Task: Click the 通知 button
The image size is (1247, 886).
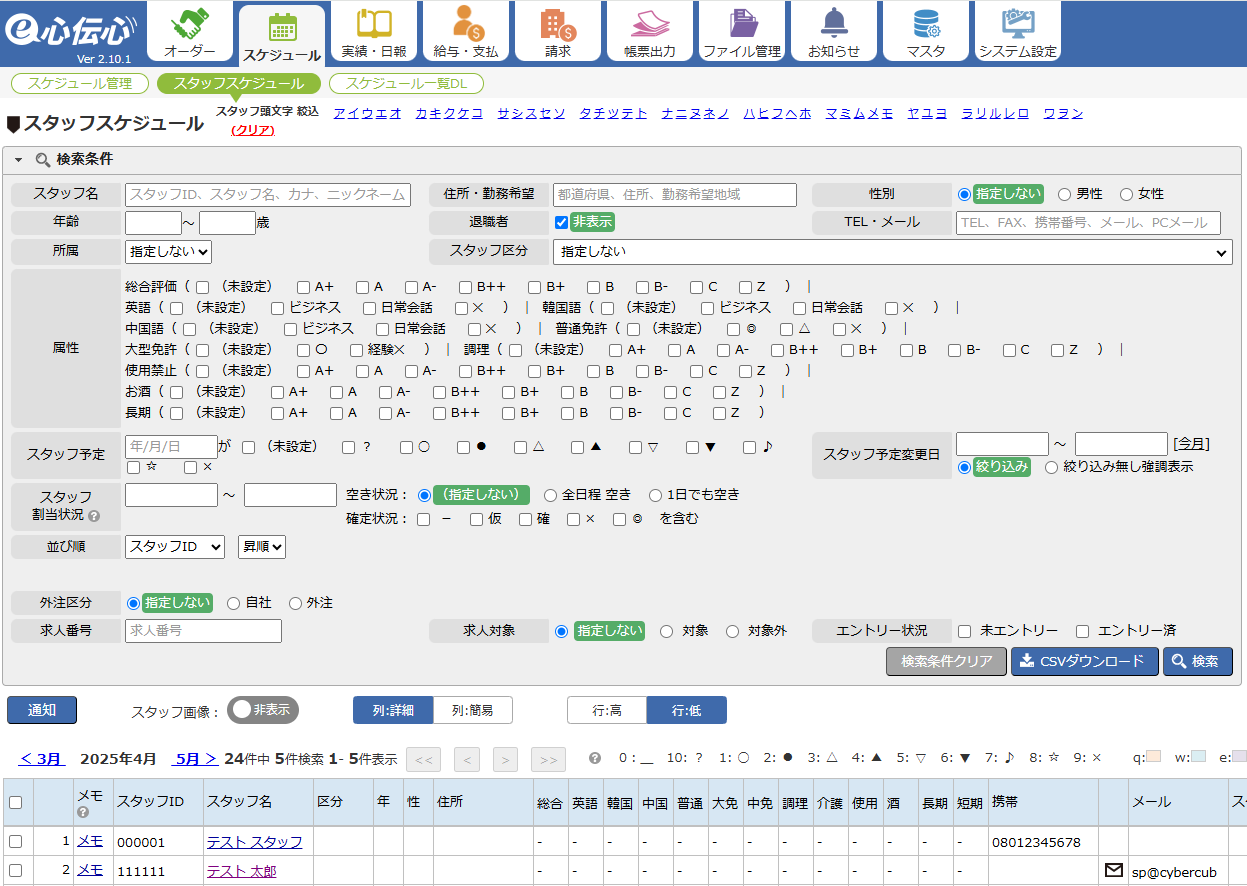Action: (42, 710)
